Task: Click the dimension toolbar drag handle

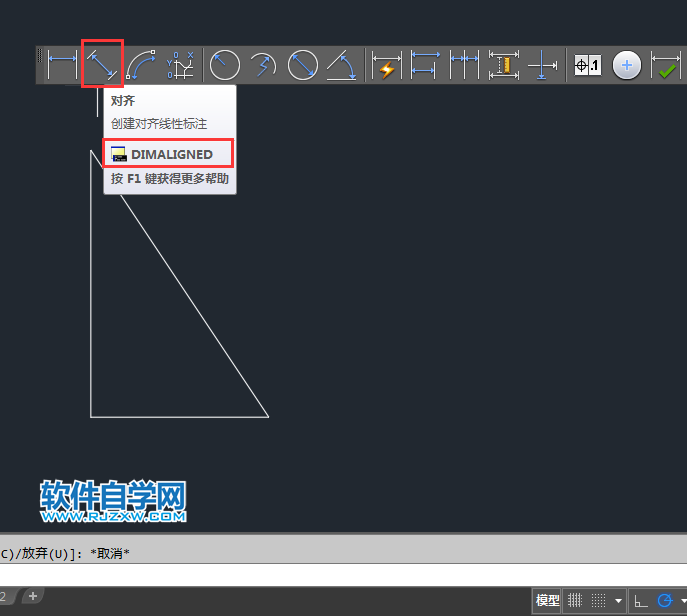Action: [39, 56]
